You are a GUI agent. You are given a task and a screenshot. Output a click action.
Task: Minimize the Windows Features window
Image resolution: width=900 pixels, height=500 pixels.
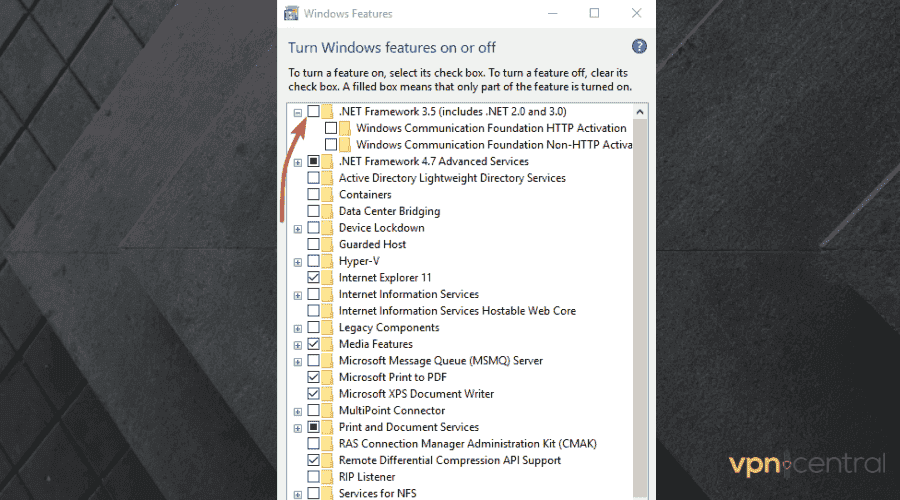tap(552, 13)
